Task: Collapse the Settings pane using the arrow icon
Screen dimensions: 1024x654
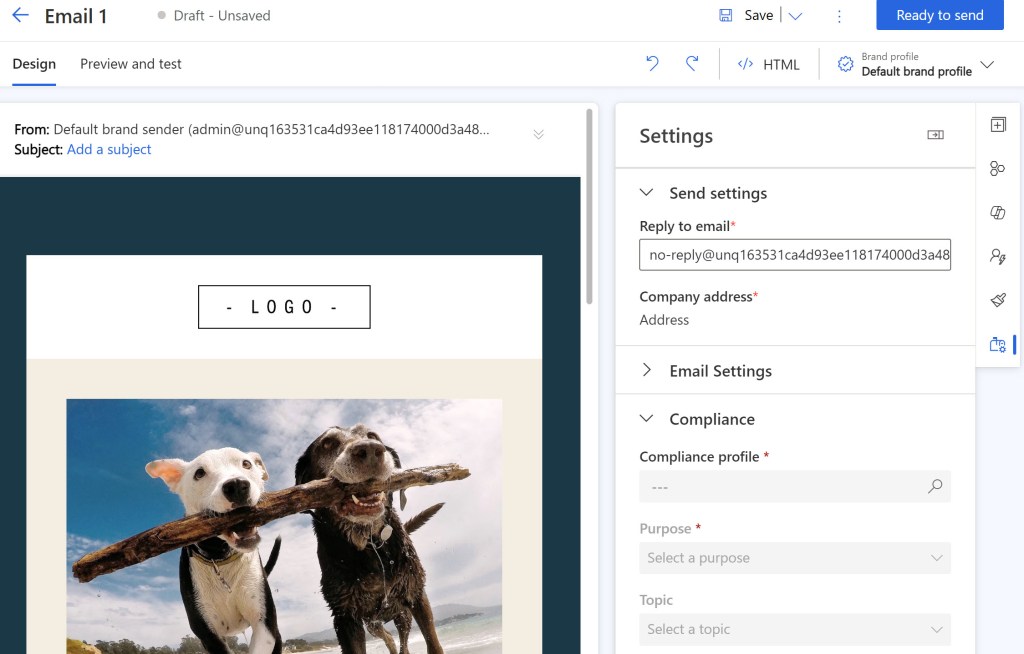Action: click(937, 135)
